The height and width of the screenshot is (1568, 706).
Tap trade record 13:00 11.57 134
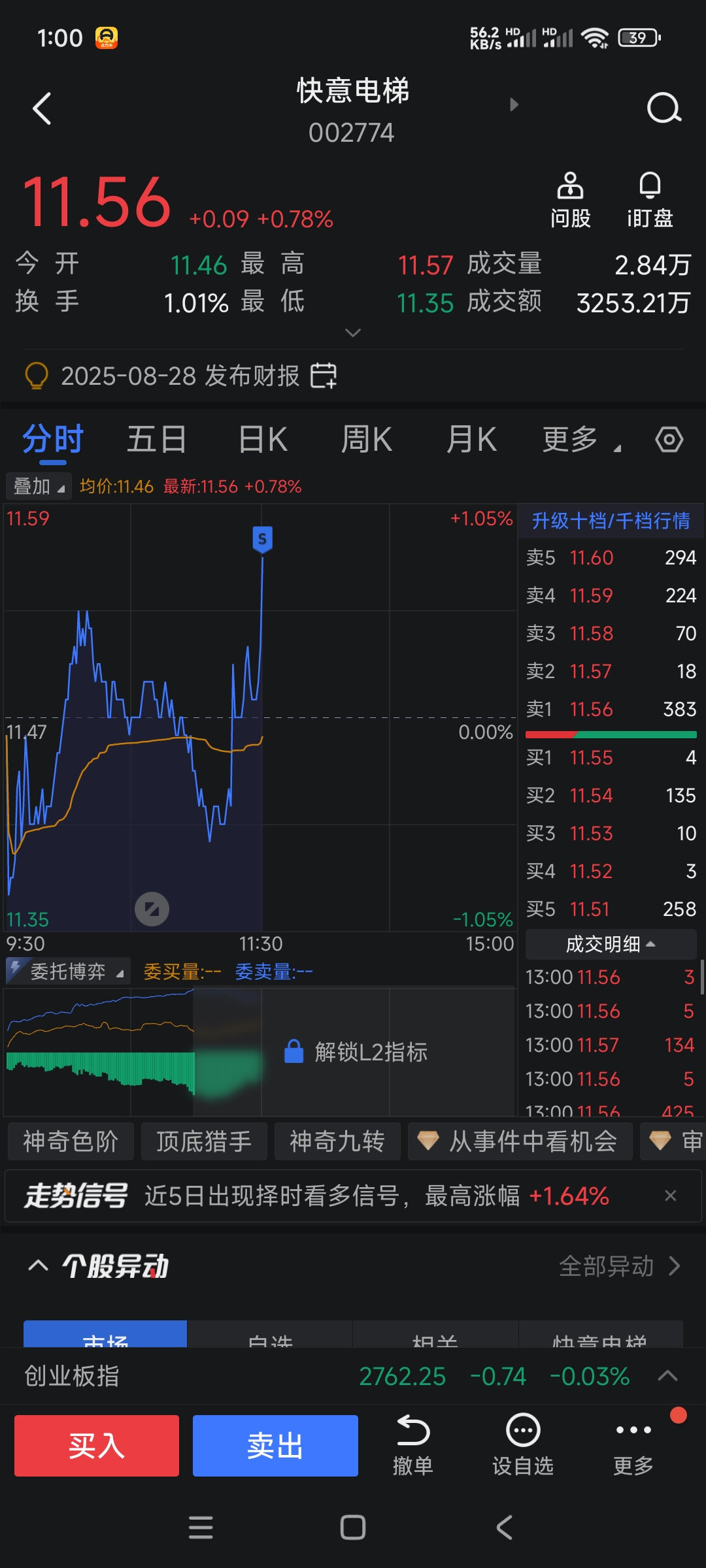click(610, 1045)
